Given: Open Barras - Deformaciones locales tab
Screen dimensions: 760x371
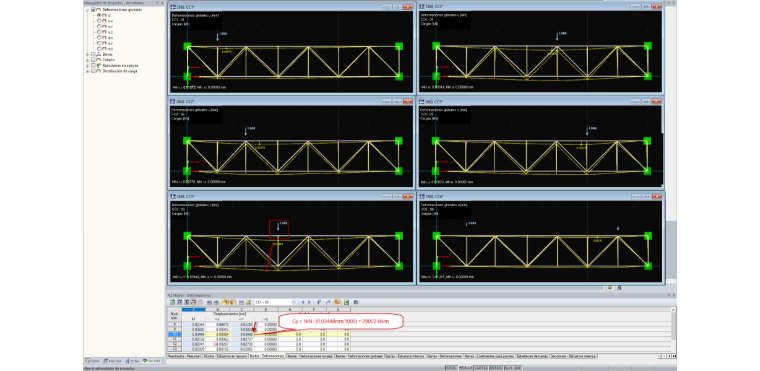Looking at the screenshot, I should click(310, 356).
